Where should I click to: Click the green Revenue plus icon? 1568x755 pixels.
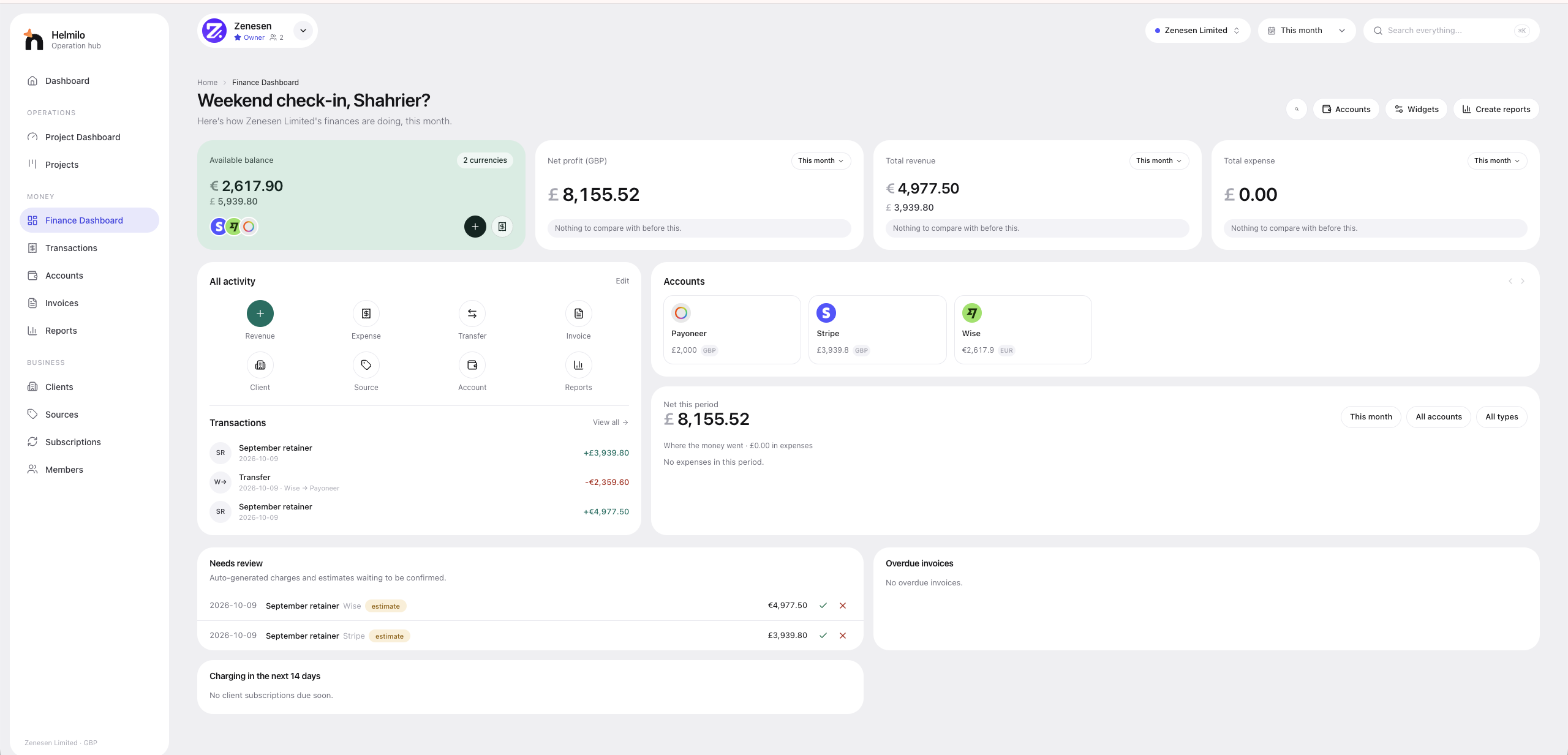tap(260, 314)
